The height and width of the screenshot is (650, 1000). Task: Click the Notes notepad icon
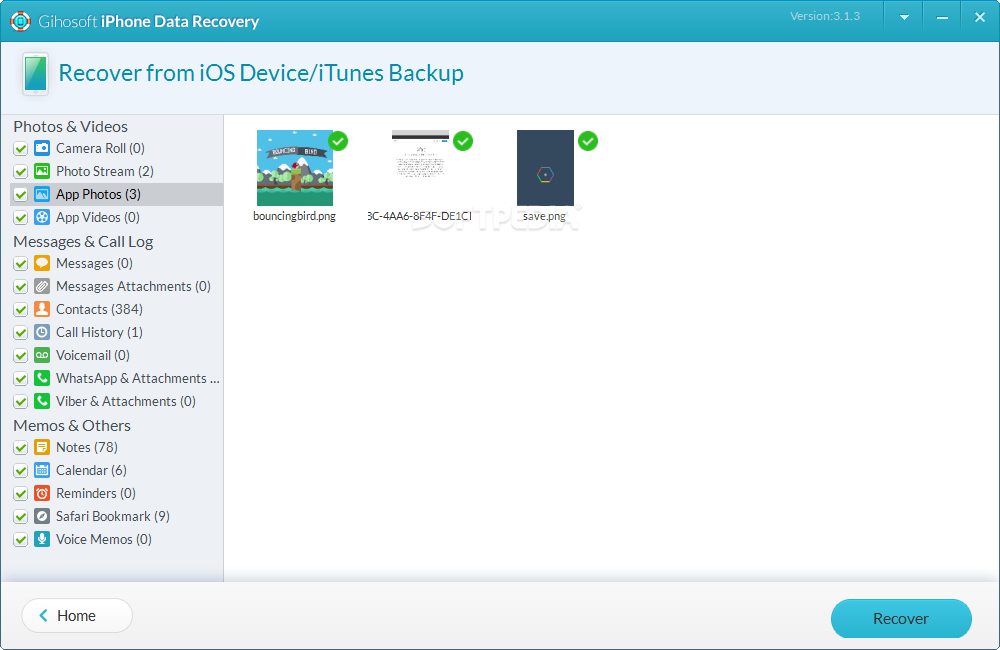tap(42, 447)
